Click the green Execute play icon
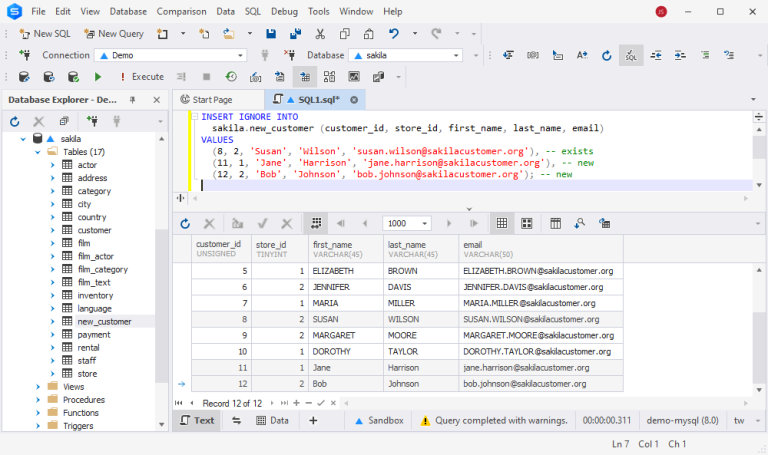This screenshot has height=455, width=768. (97, 77)
